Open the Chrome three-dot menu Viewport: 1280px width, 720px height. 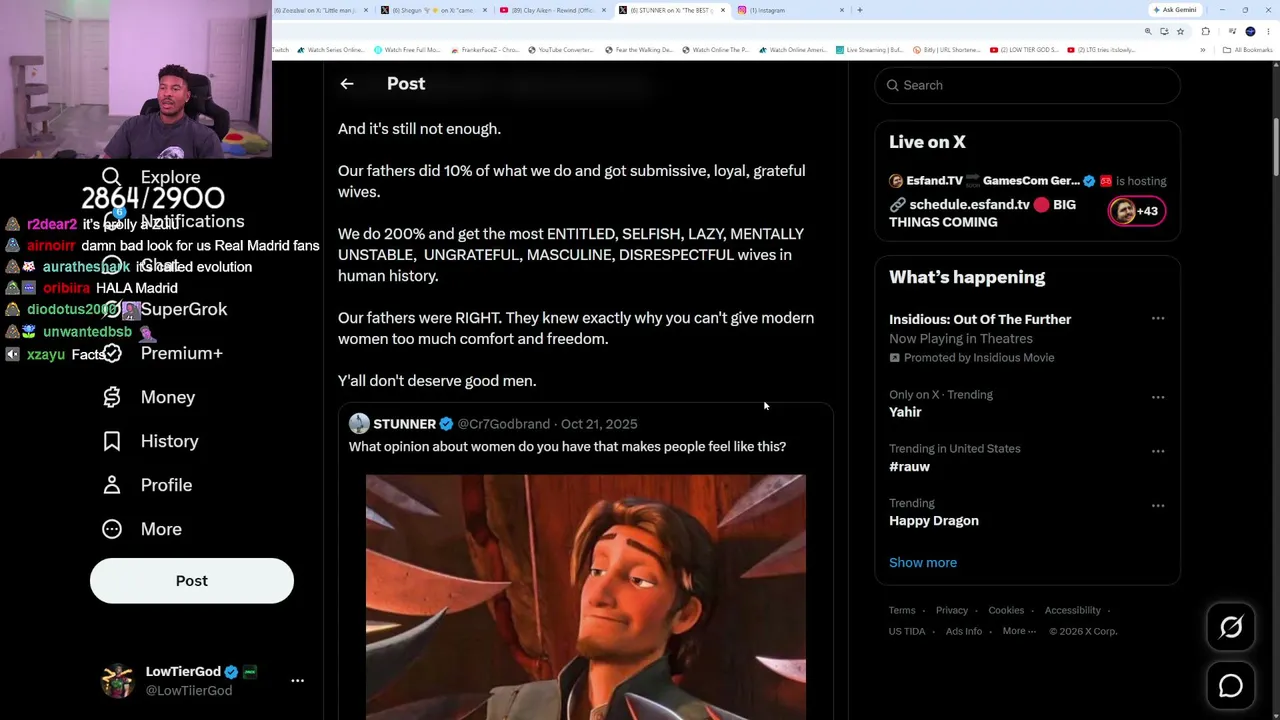coord(1269,31)
